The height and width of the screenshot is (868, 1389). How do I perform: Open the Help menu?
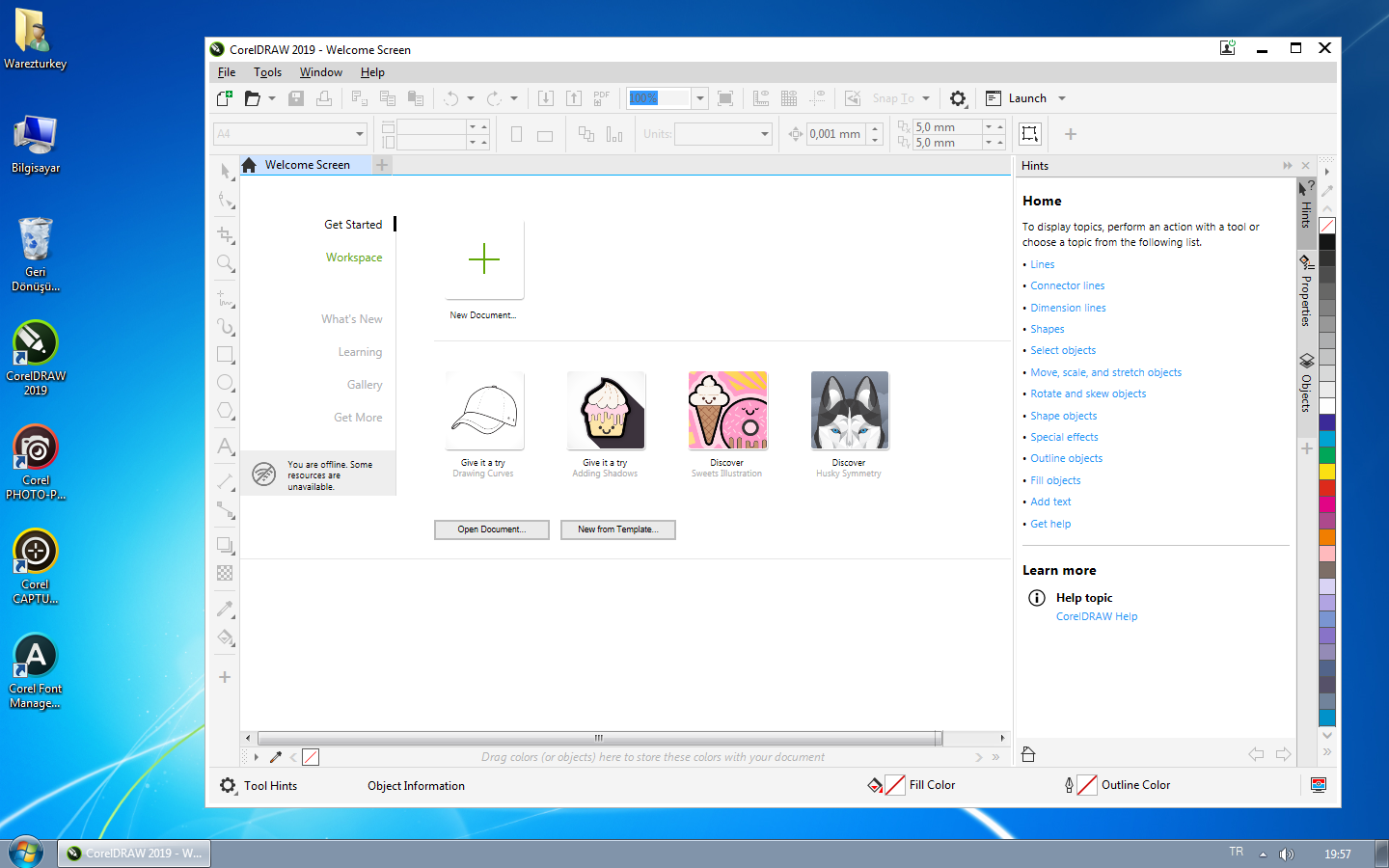pyautogui.click(x=372, y=72)
